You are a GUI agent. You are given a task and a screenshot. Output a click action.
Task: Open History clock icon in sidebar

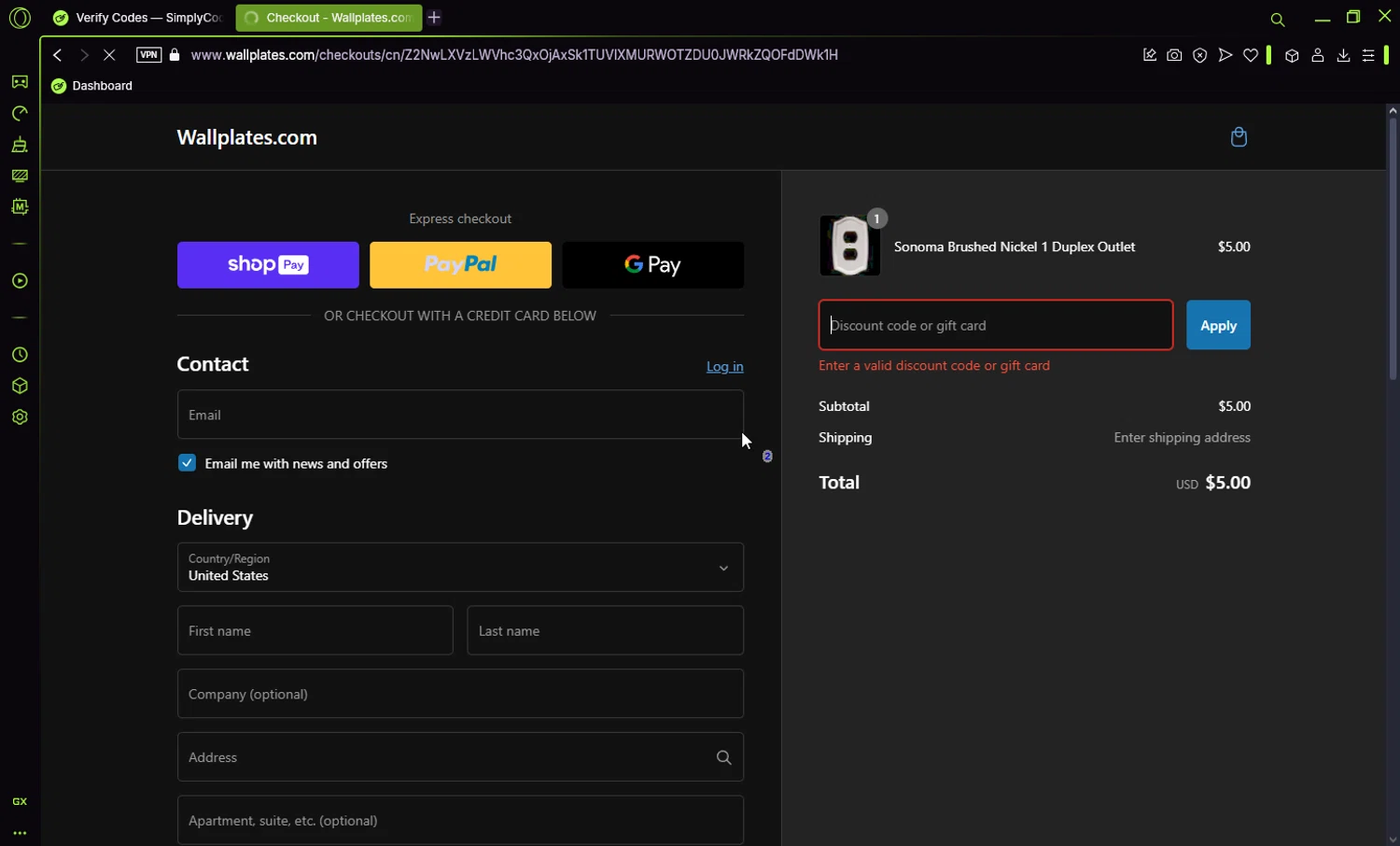(20, 355)
